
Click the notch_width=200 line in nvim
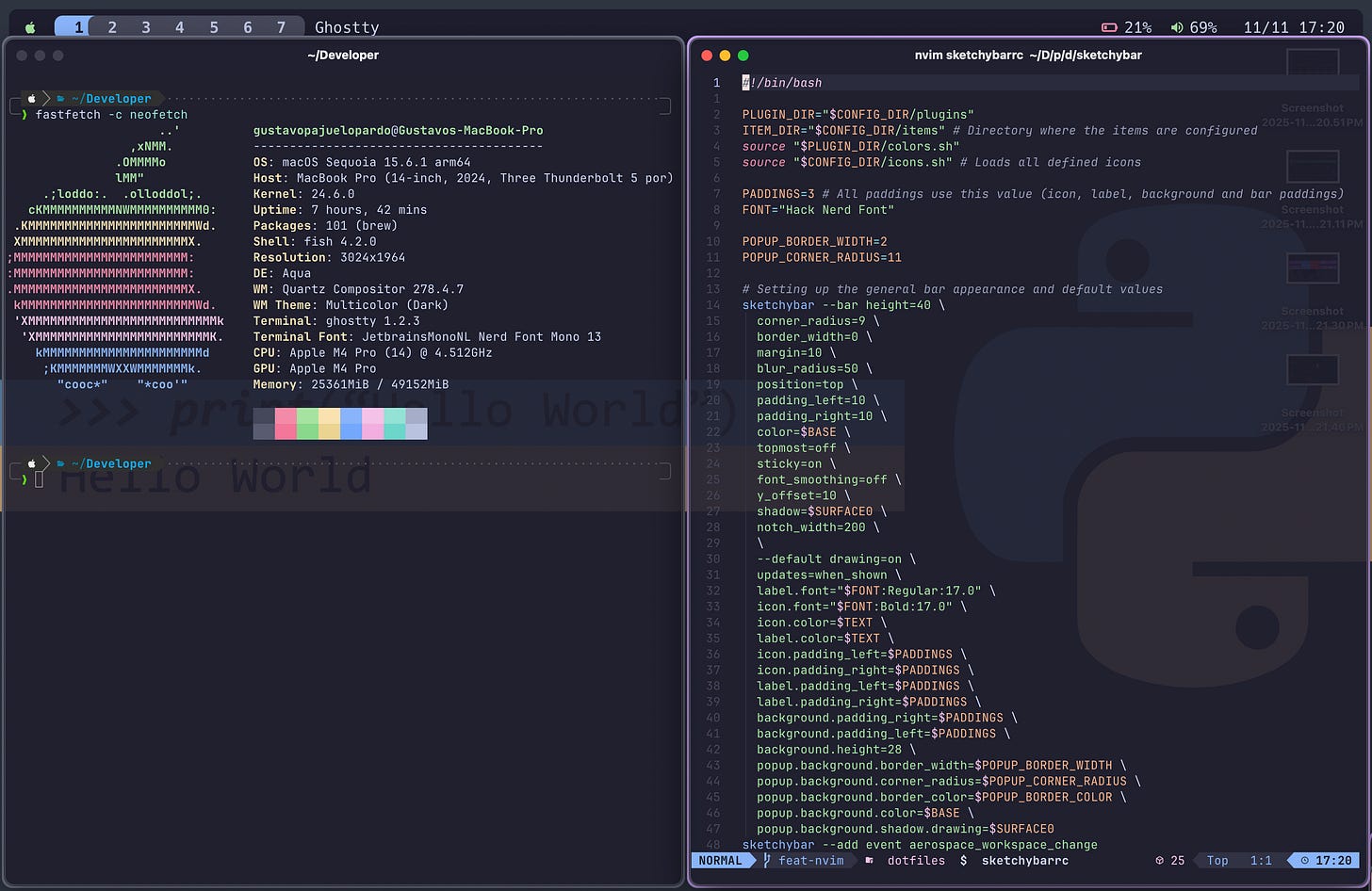[818, 527]
